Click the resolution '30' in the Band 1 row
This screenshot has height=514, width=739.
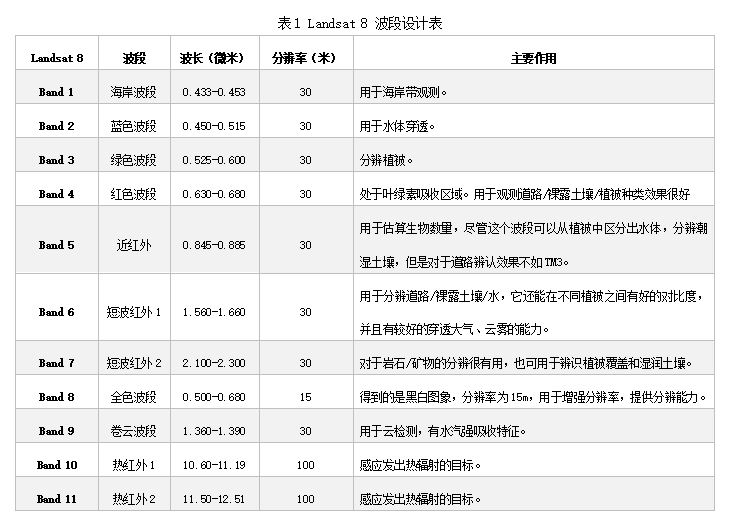[x=305, y=92]
